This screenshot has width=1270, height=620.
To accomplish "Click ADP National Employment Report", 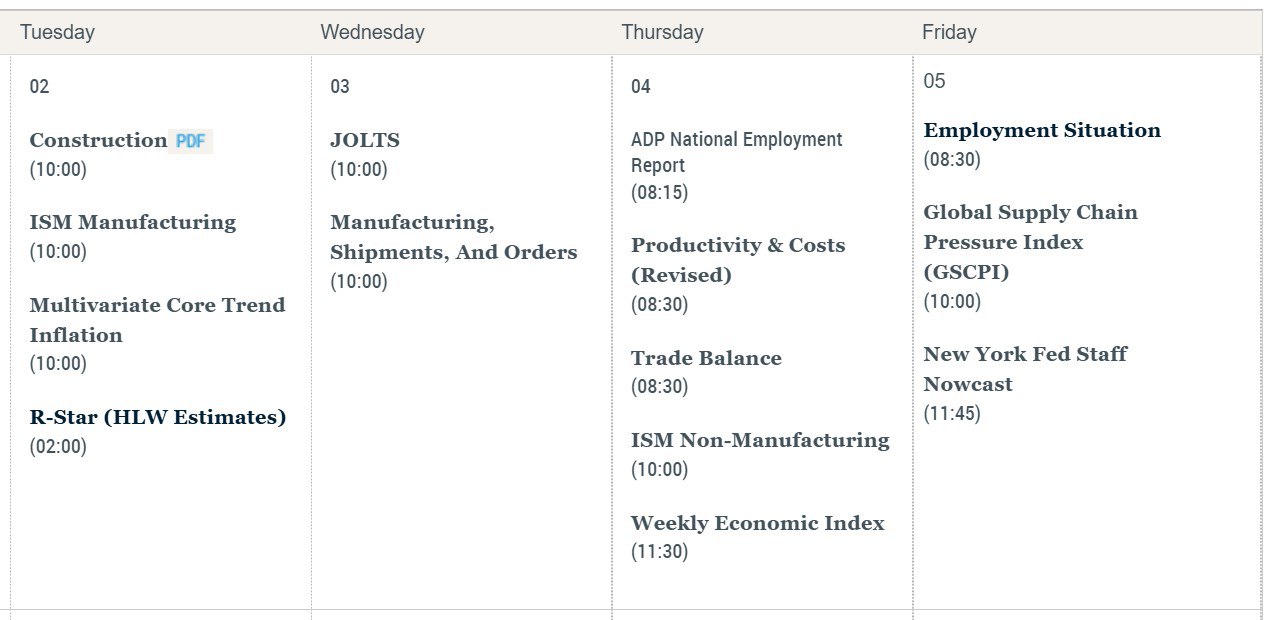I will click(x=737, y=152).
